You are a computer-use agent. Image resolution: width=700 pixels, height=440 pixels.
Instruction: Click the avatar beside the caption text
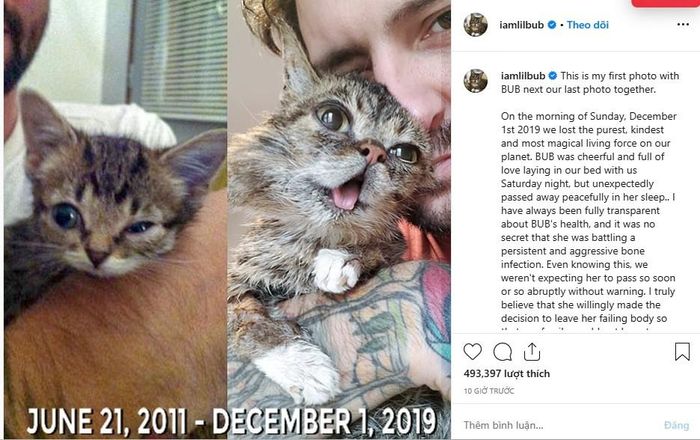pyautogui.click(x=475, y=81)
